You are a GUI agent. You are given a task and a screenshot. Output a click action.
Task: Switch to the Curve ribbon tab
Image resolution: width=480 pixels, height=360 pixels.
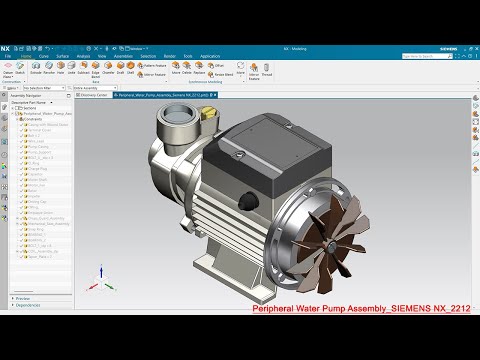(x=44, y=56)
